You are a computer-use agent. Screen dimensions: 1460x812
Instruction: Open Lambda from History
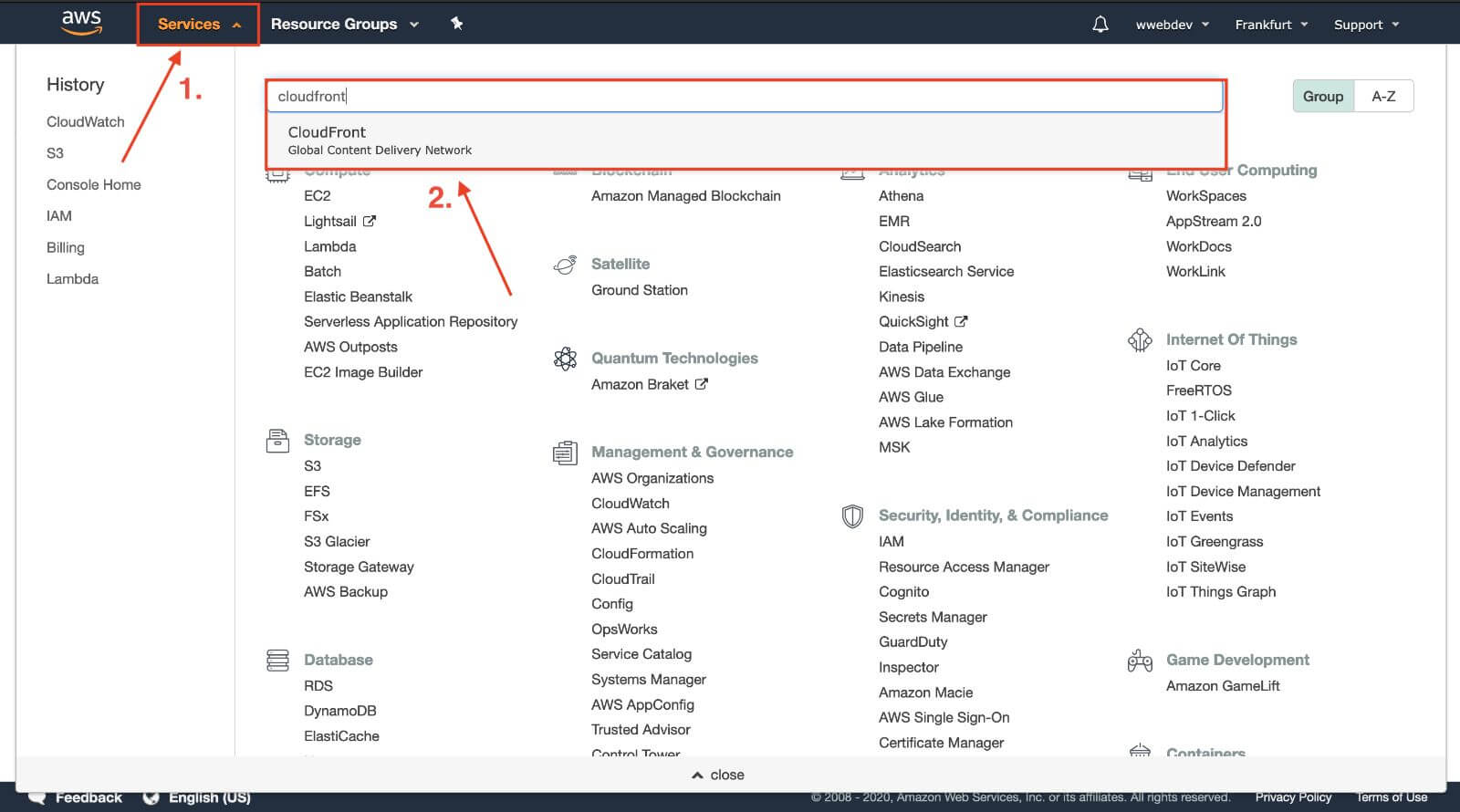(73, 279)
